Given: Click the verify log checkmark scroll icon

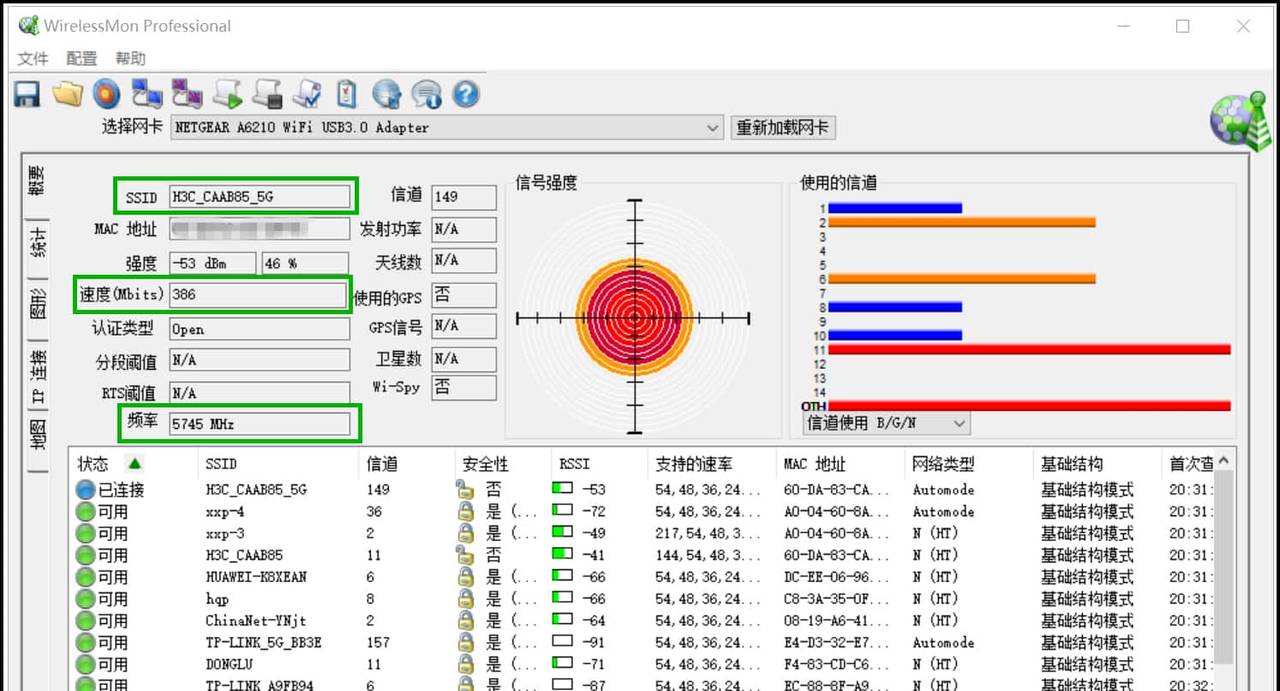Looking at the screenshot, I should coord(307,93).
